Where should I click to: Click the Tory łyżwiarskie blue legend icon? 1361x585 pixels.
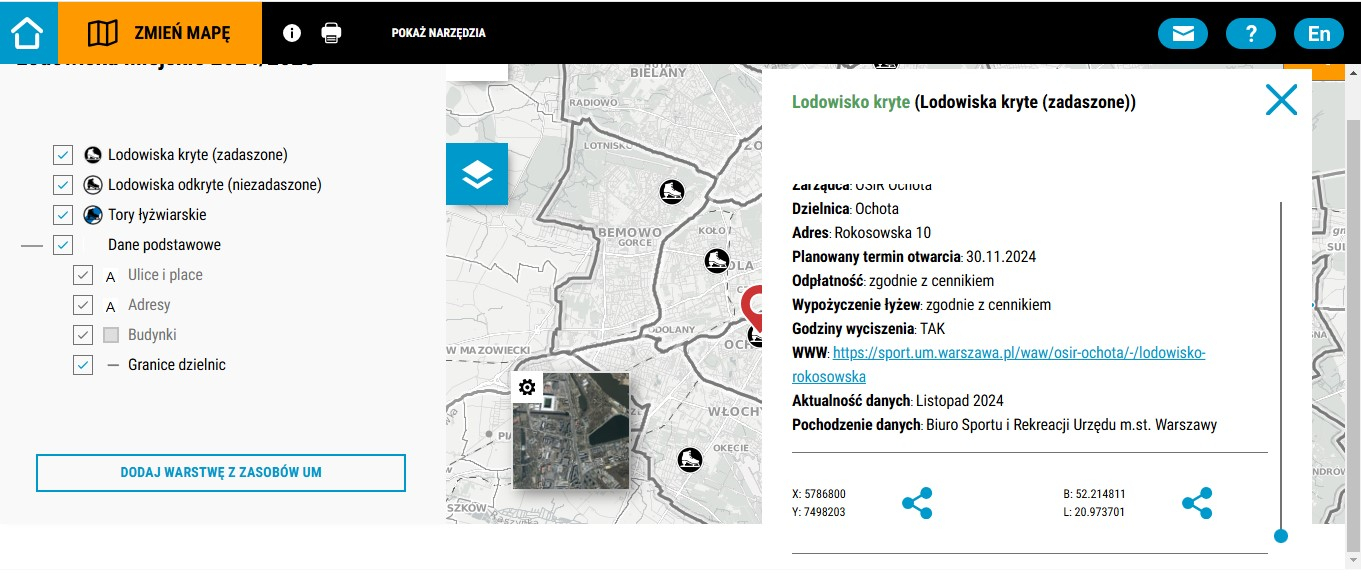click(93, 215)
